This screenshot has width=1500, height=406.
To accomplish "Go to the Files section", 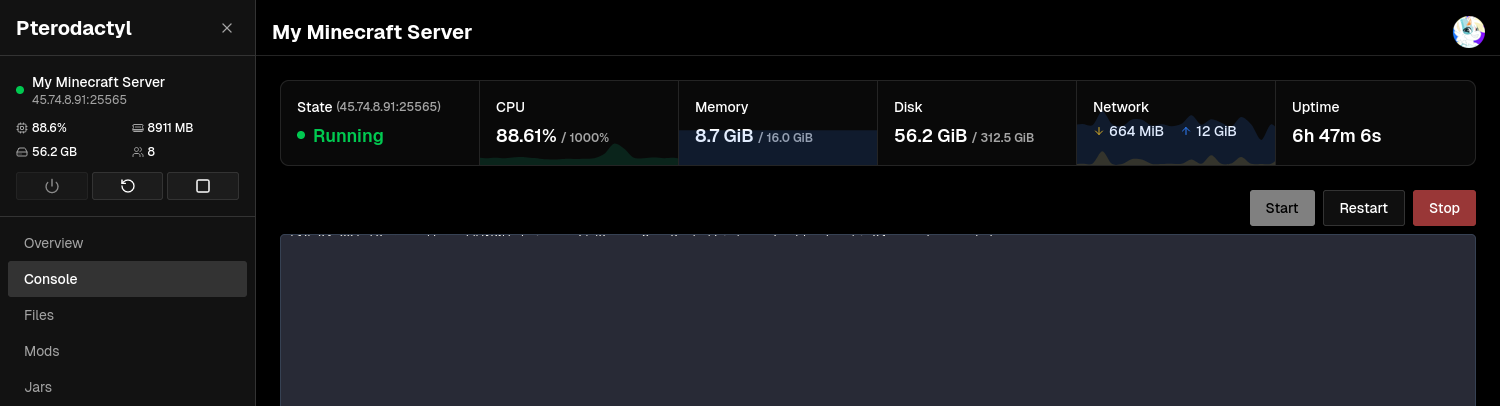I will point(127,315).
